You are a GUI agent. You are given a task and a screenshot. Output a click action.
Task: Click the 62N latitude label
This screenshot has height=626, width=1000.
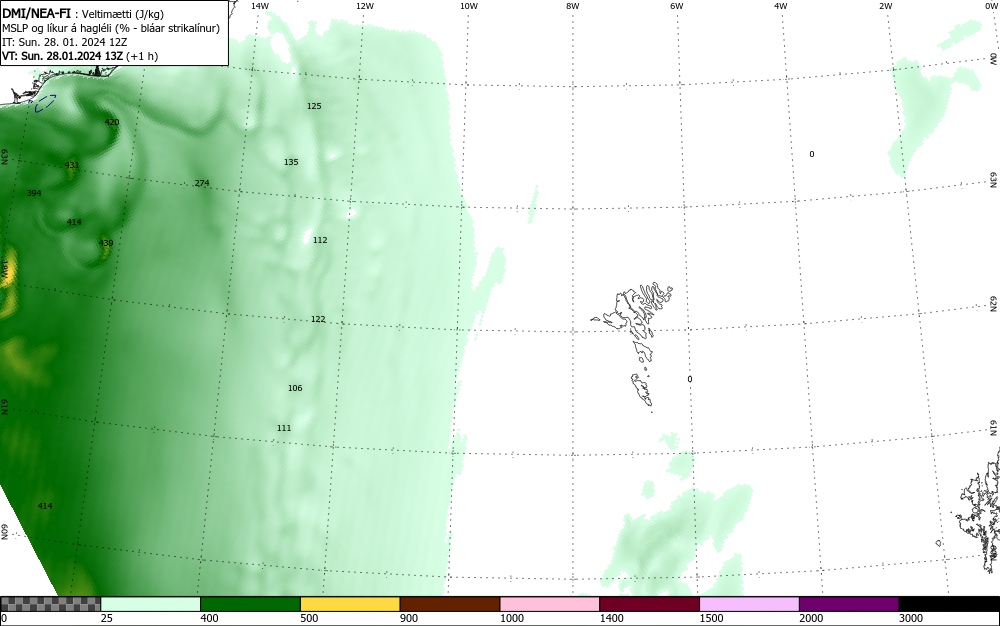coord(993,304)
